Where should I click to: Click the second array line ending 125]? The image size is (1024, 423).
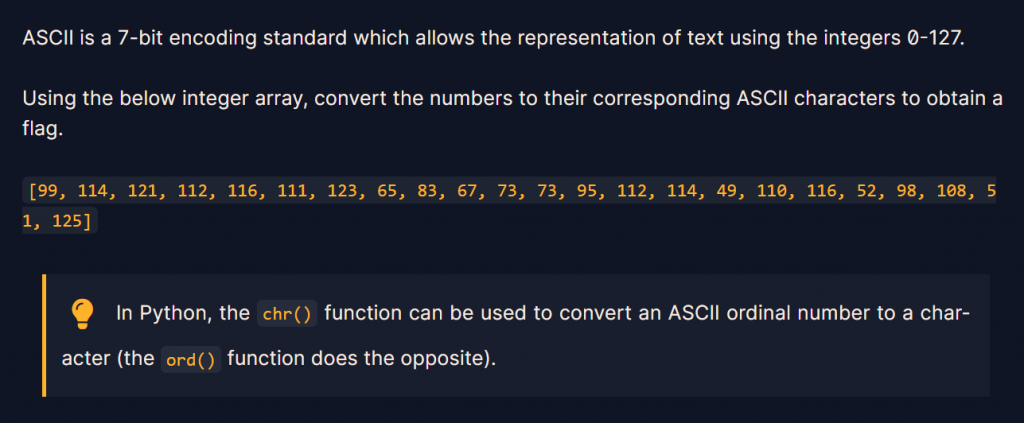click(59, 221)
